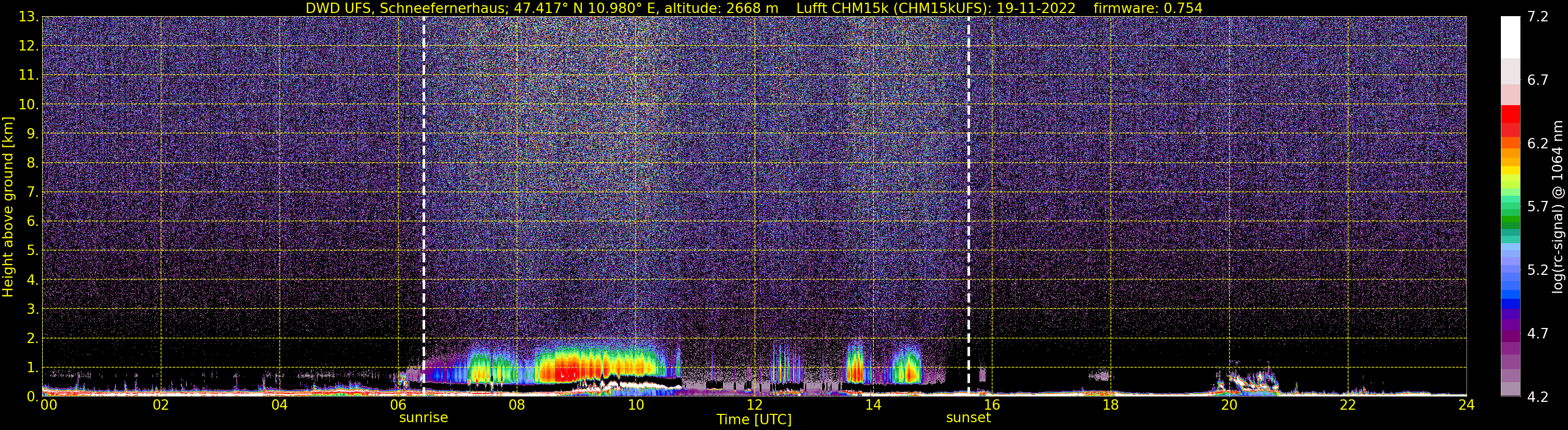Click the 'Time [UTC]' axis label

coord(754,420)
